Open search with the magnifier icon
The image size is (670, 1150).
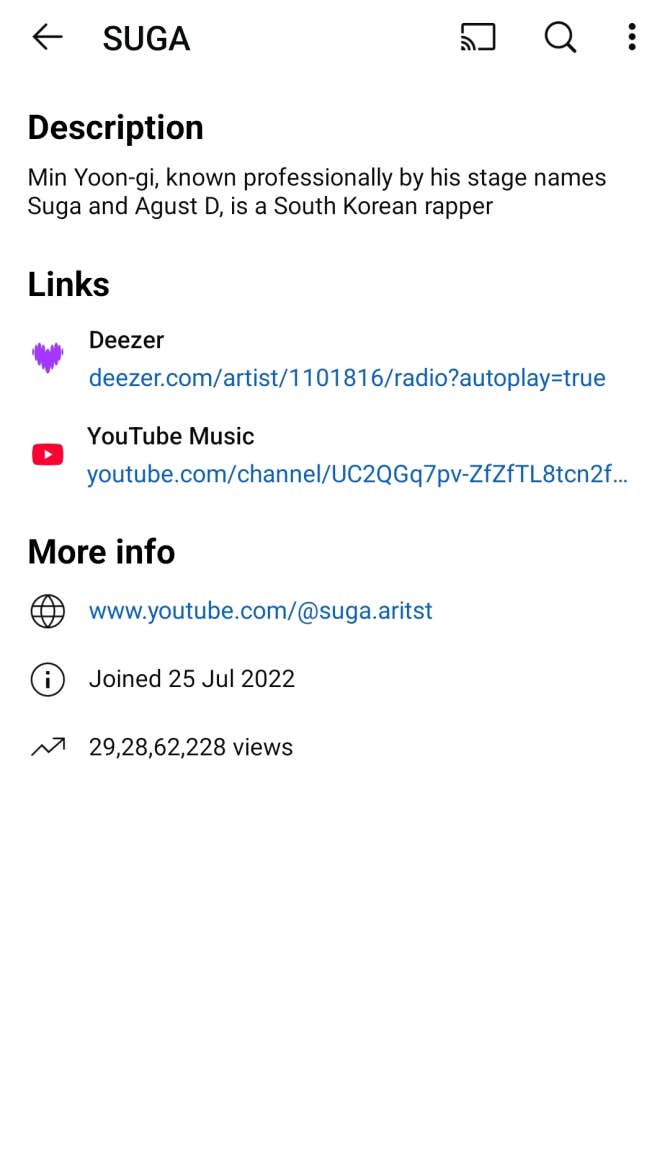tap(560, 38)
